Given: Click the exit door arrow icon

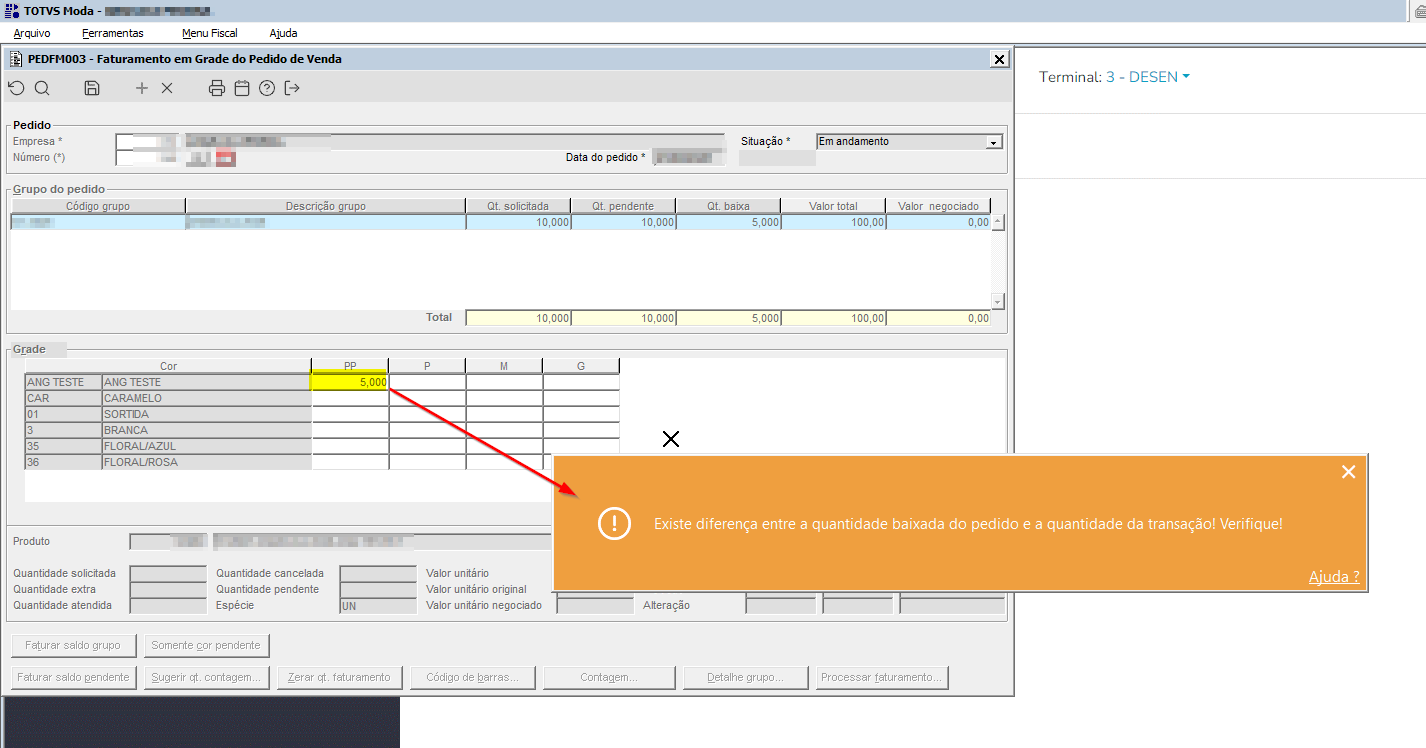Looking at the screenshot, I should (292, 88).
